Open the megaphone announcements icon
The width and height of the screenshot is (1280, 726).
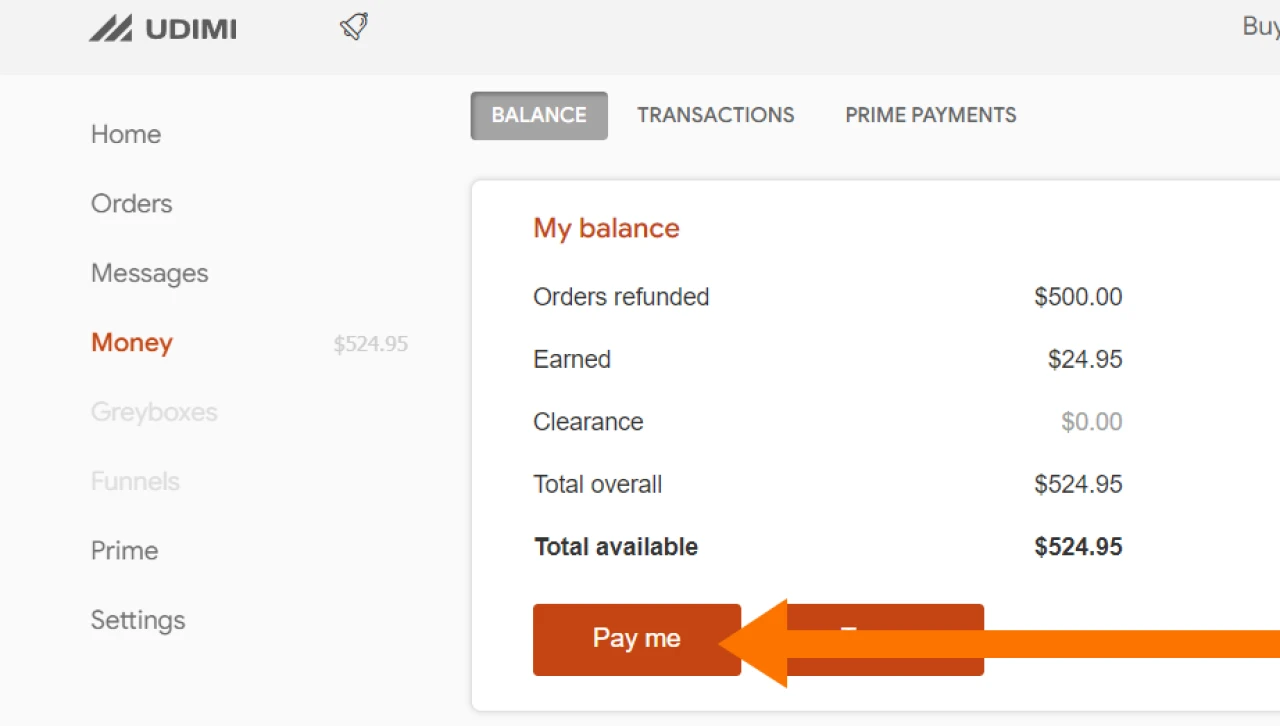coord(354,27)
